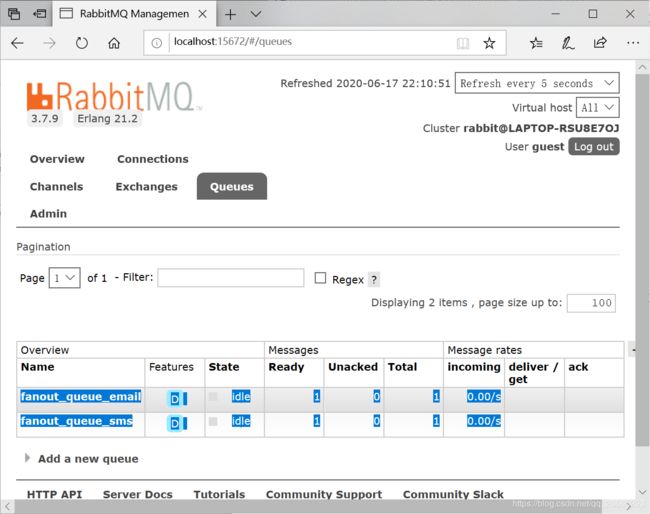Go to the Admin tab

(48, 213)
